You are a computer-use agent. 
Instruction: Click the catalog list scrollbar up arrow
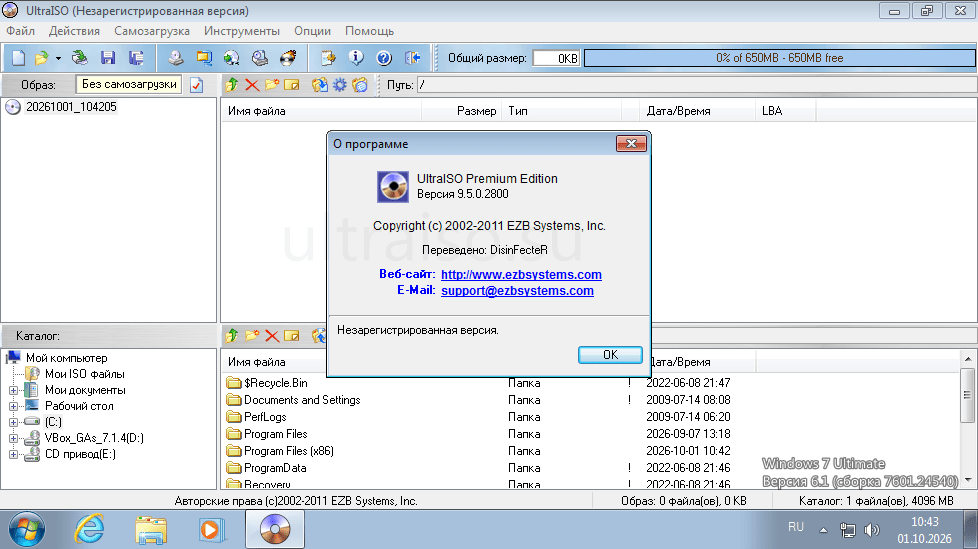click(x=968, y=359)
